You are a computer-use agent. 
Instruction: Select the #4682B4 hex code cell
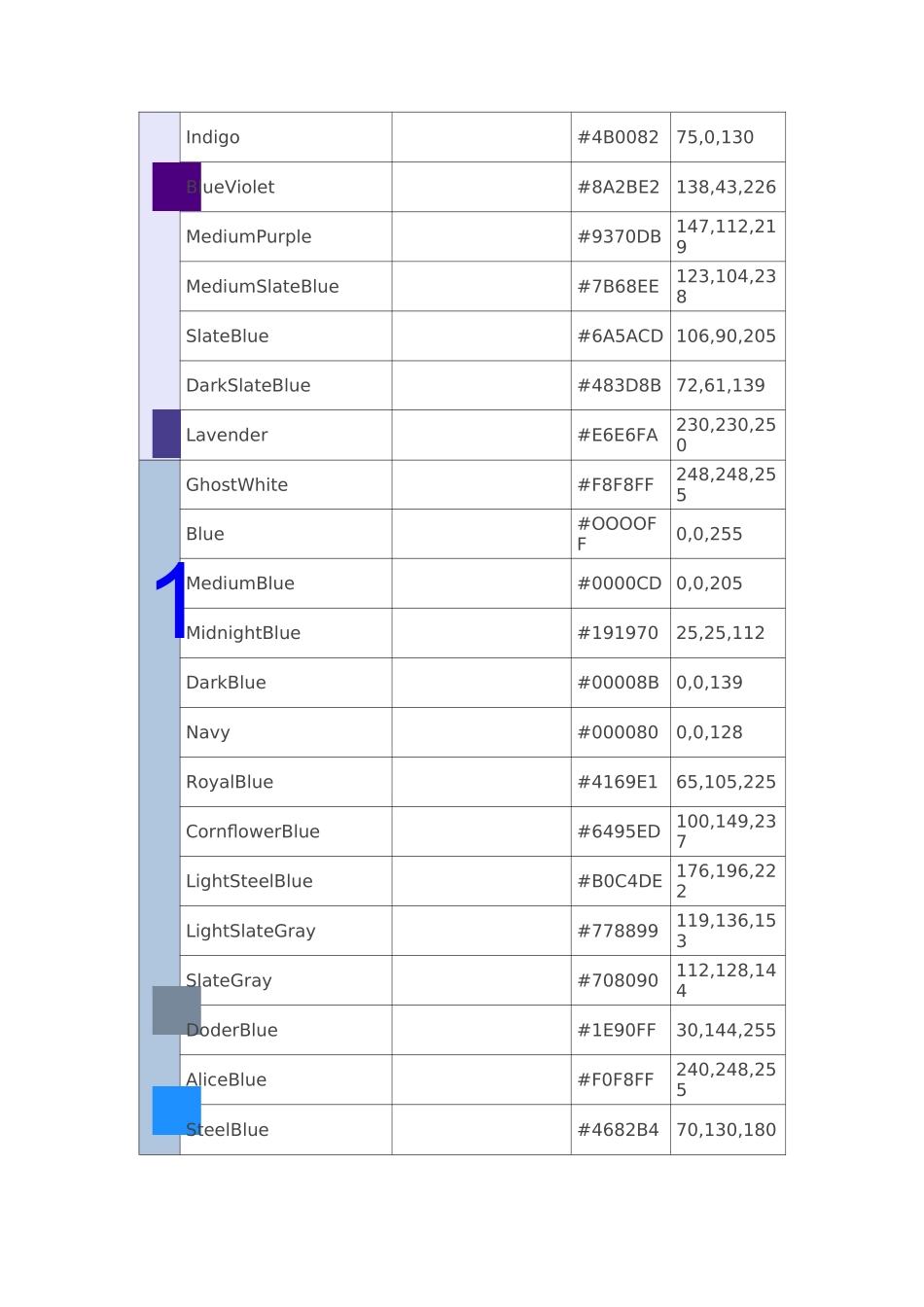tap(619, 1130)
